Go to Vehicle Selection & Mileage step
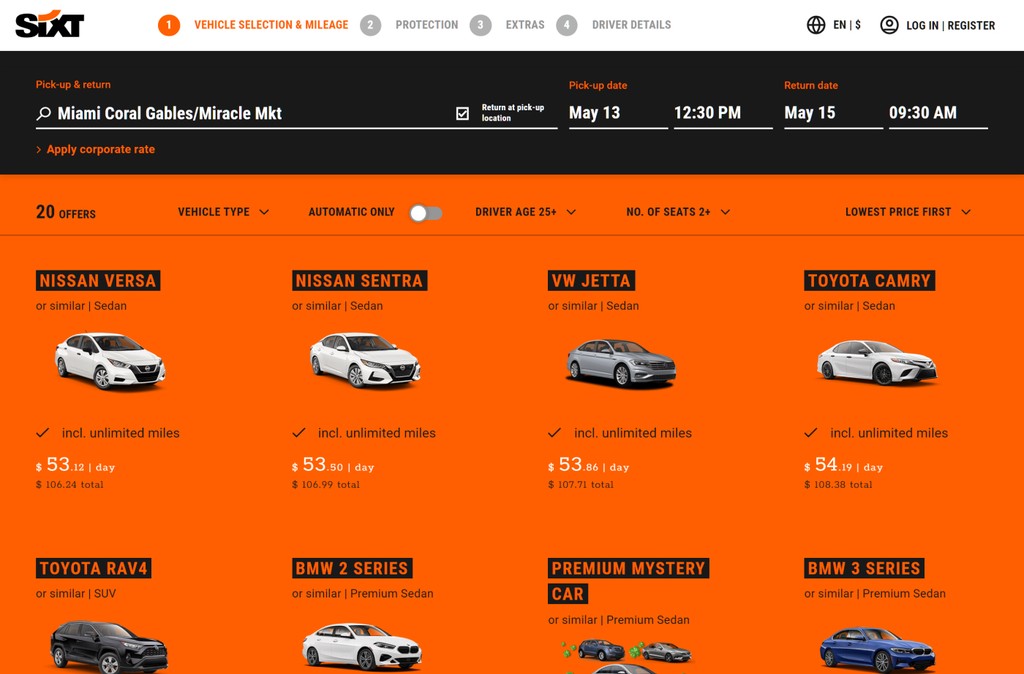Screen dimensions: 1024x674 coord(271,25)
